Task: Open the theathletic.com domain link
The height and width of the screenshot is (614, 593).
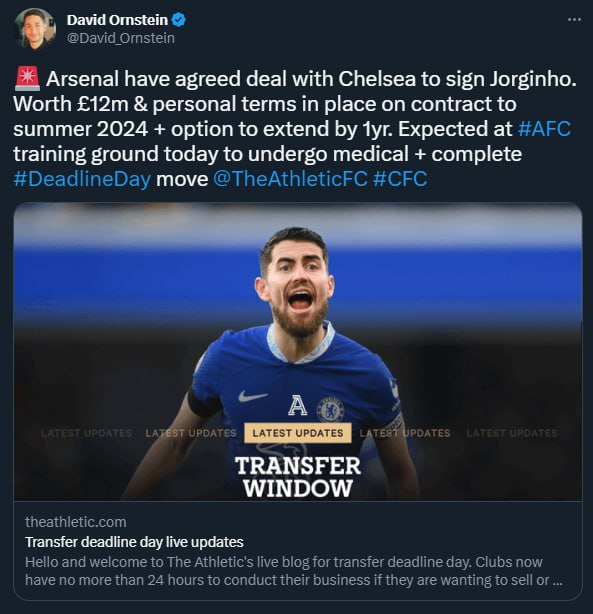Action: tap(76, 522)
